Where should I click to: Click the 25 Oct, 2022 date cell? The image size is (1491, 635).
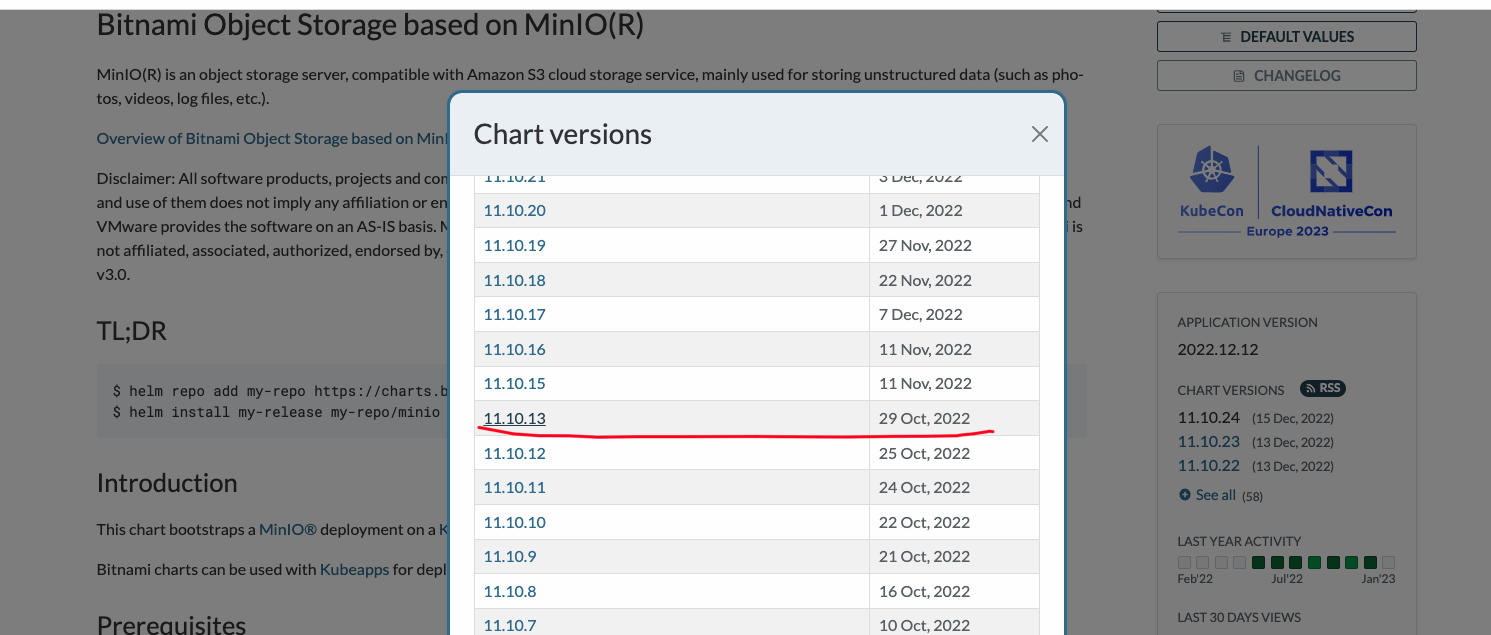pyautogui.click(x=954, y=454)
